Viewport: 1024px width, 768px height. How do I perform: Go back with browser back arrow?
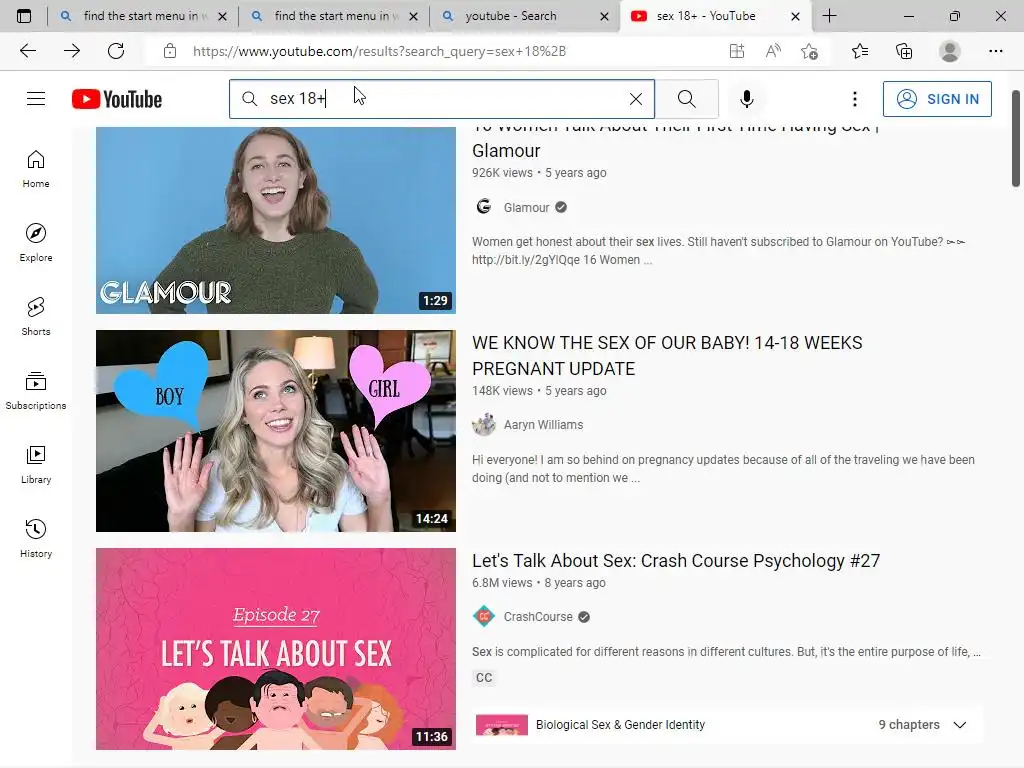point(27,51)
